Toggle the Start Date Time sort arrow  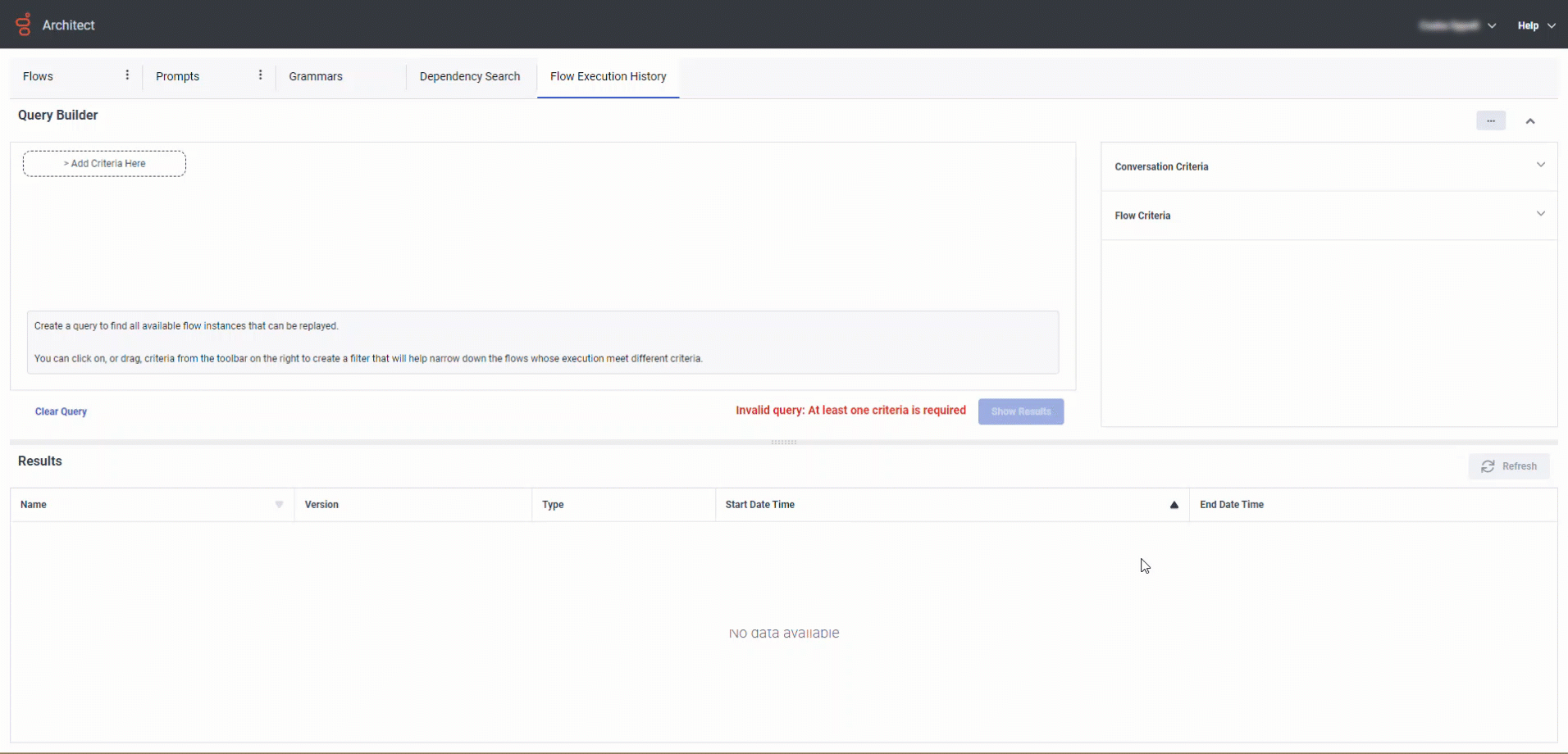point(1174,505)
